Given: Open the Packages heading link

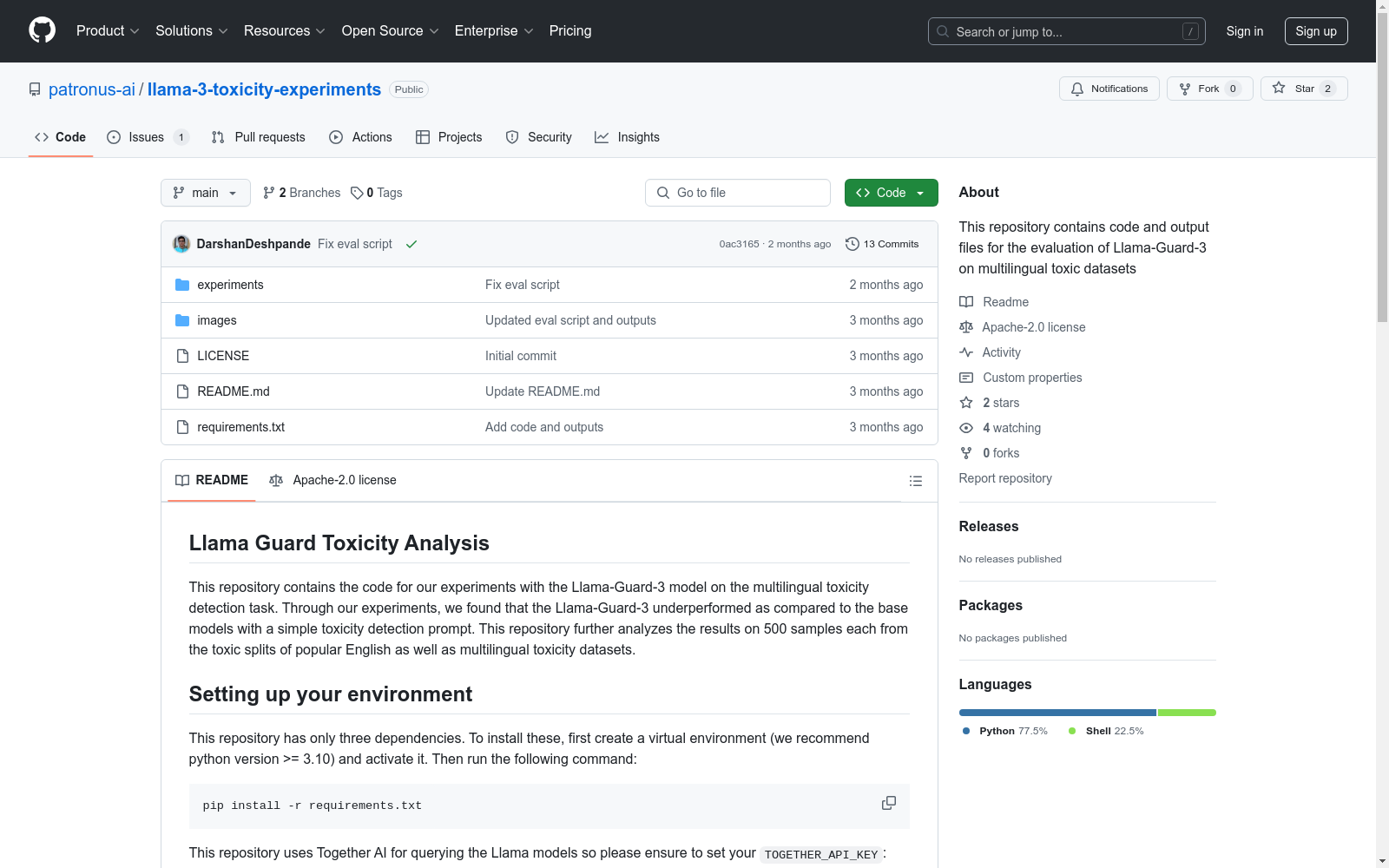Looking at the screenshot, I should tap(991, 605).
